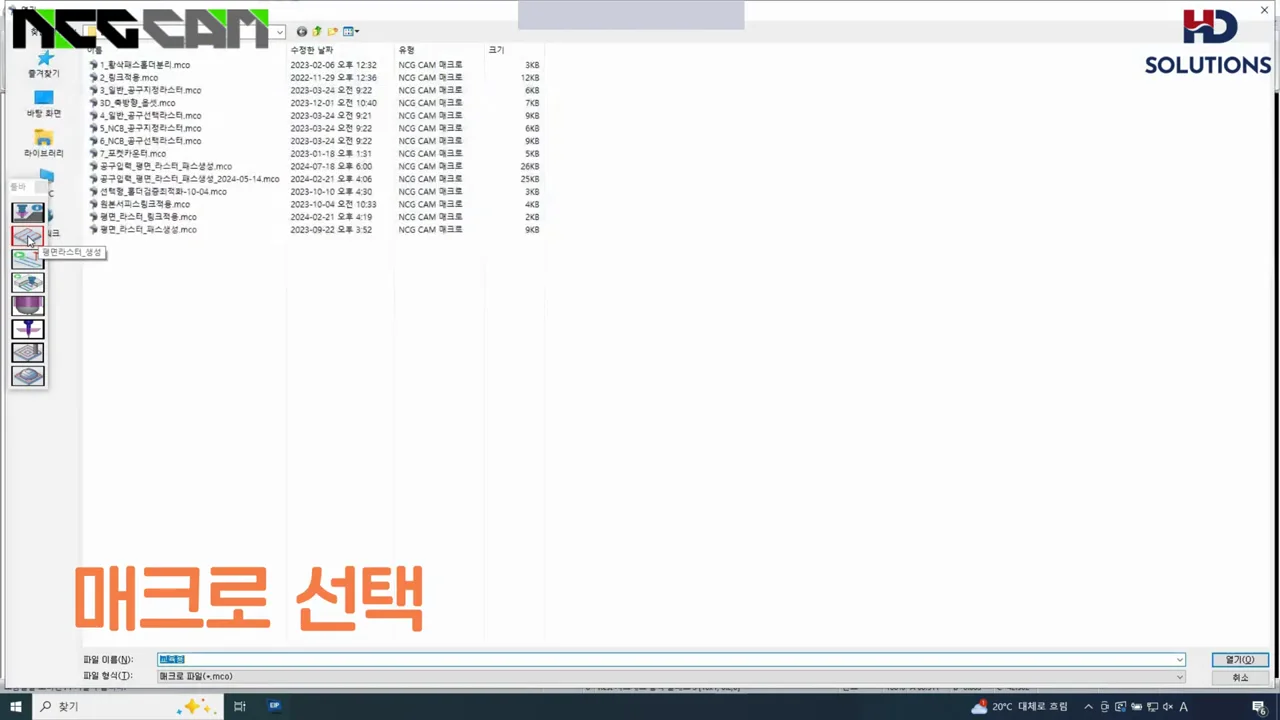
Task: Open Task View on the taskbar
Action: (240, 706)
